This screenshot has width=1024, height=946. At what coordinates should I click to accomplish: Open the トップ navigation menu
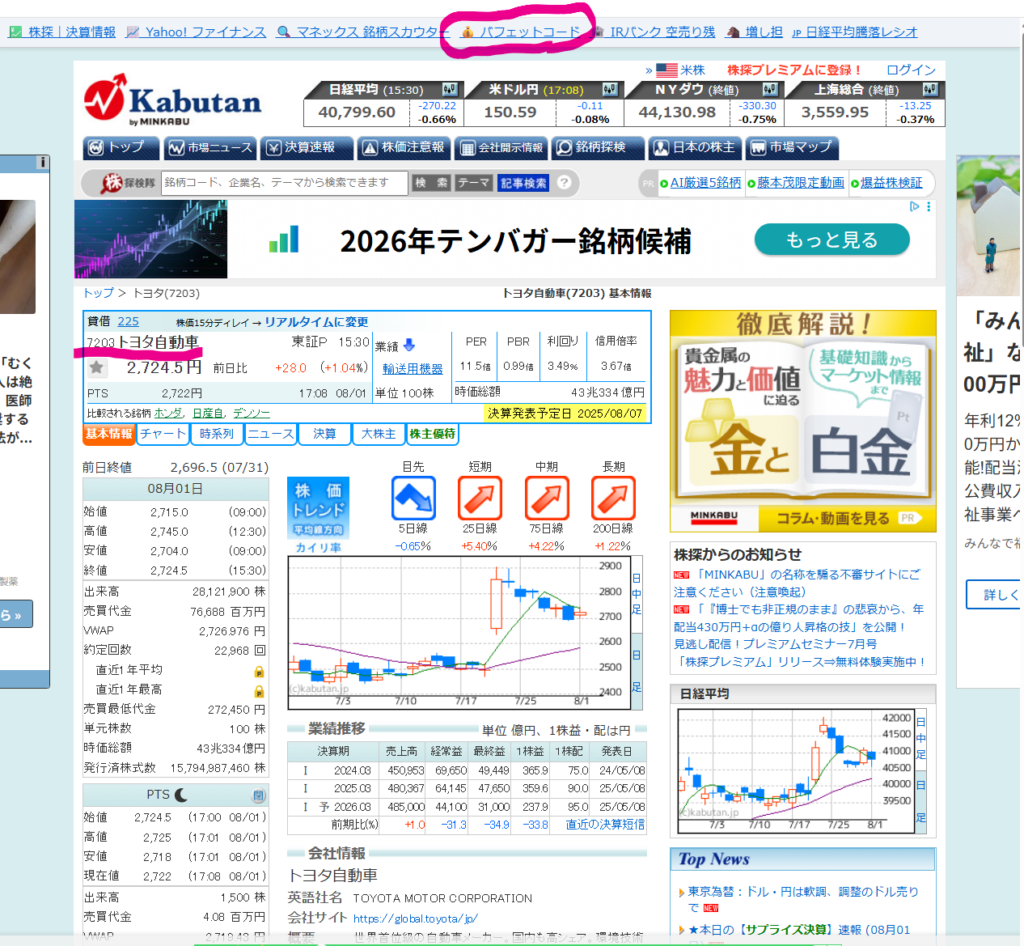pyautogui.click(x=121, y=148)
